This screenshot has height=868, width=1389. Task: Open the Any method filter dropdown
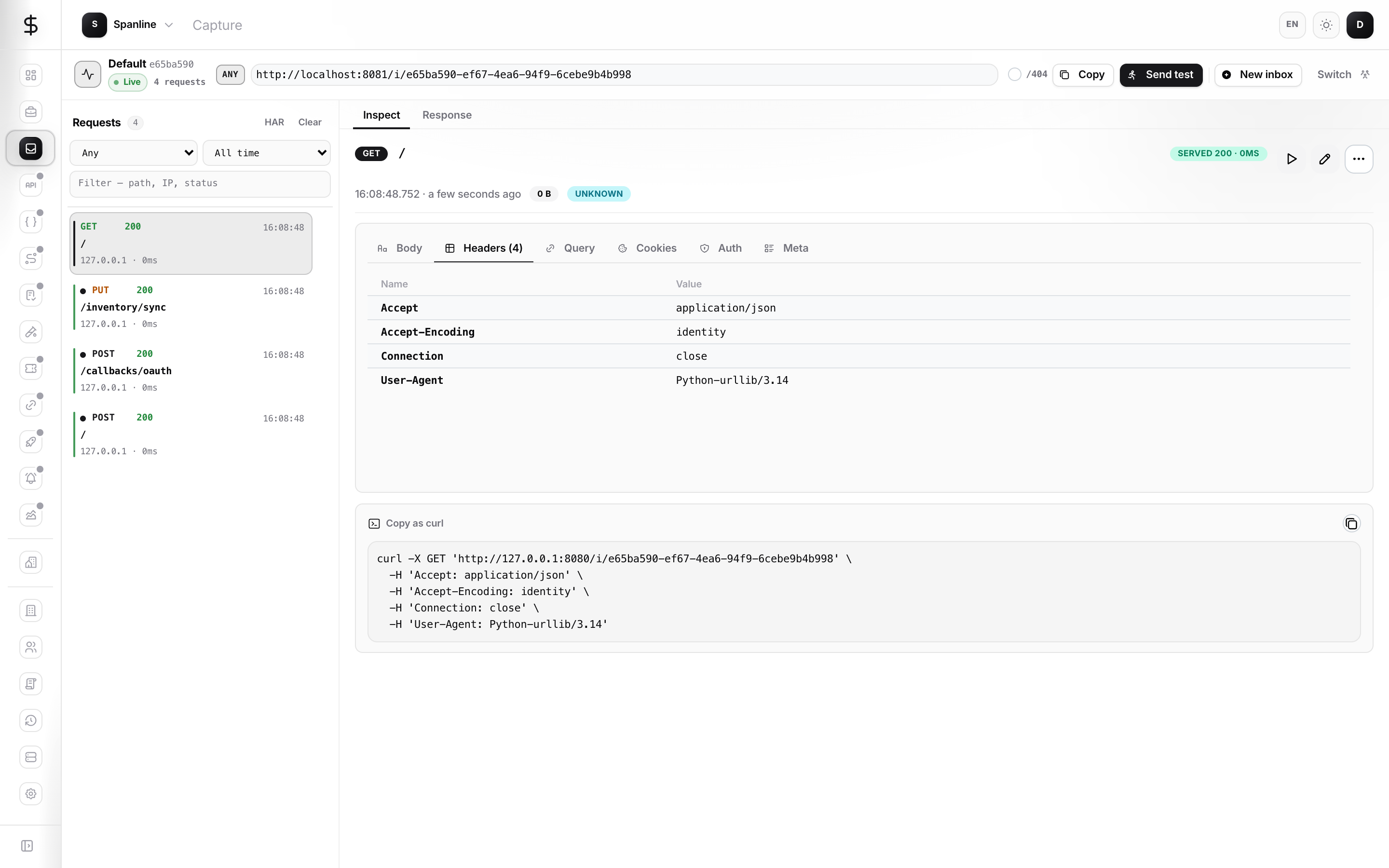click(134, 153)
